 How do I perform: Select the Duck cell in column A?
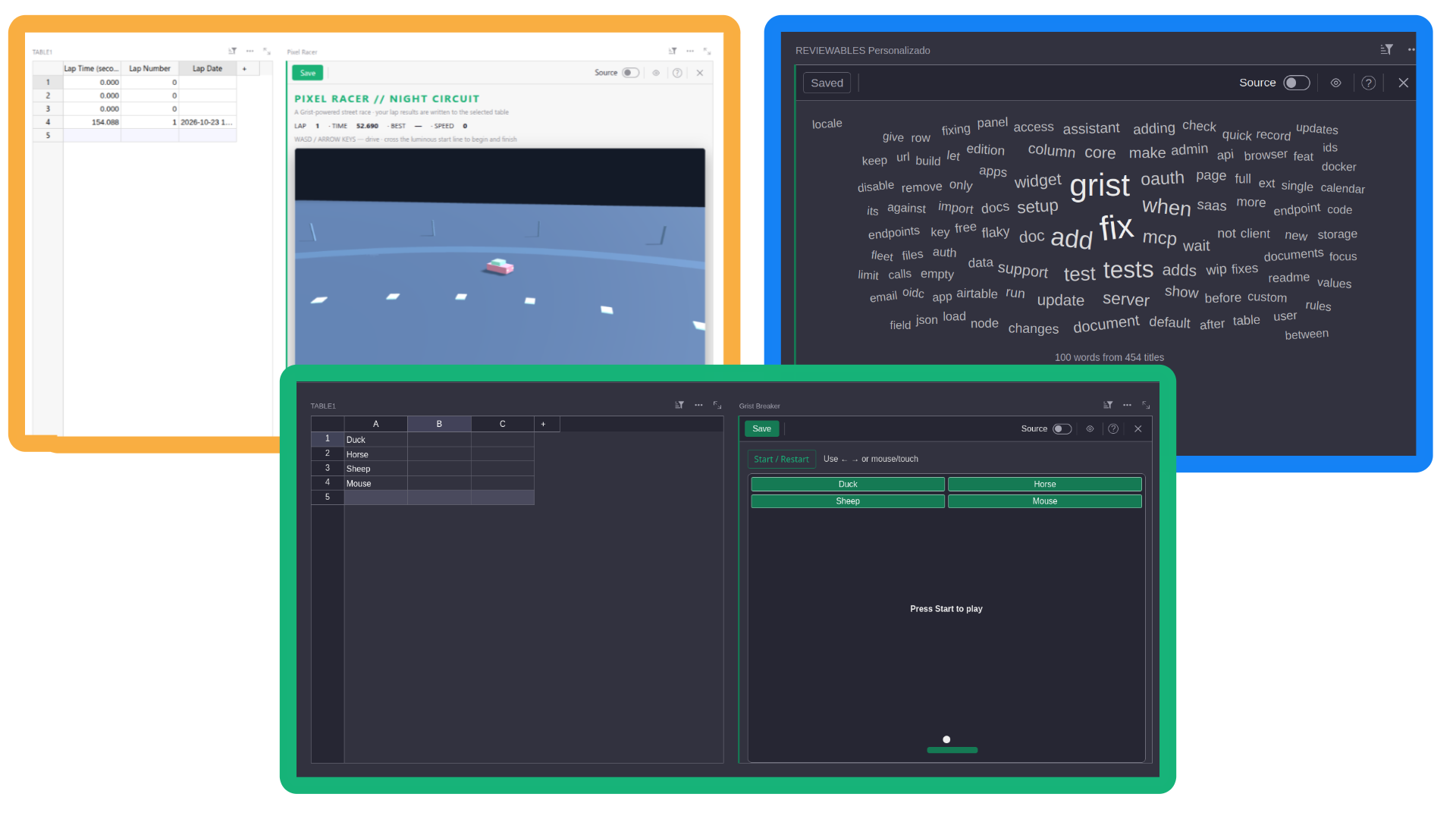click(375, 440)
